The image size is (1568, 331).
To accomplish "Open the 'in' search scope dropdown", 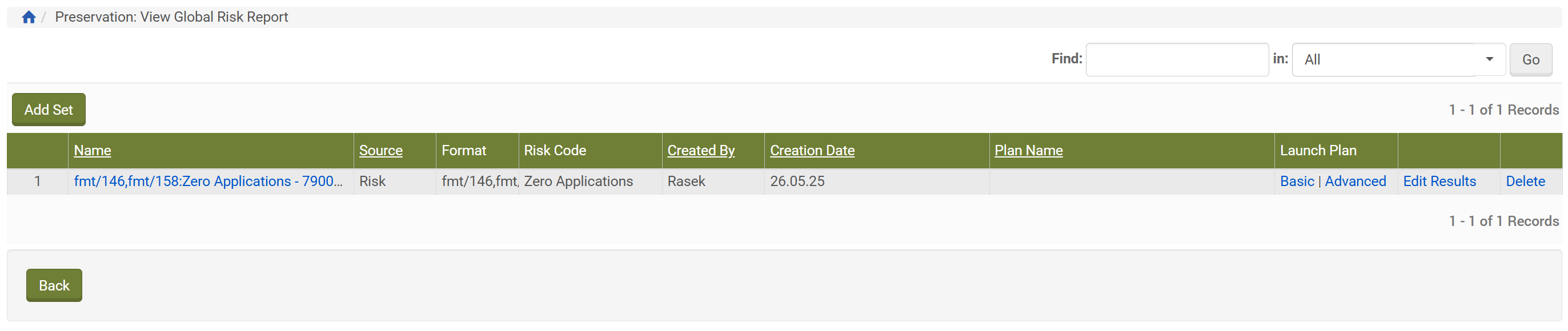I will (1398, 59).
